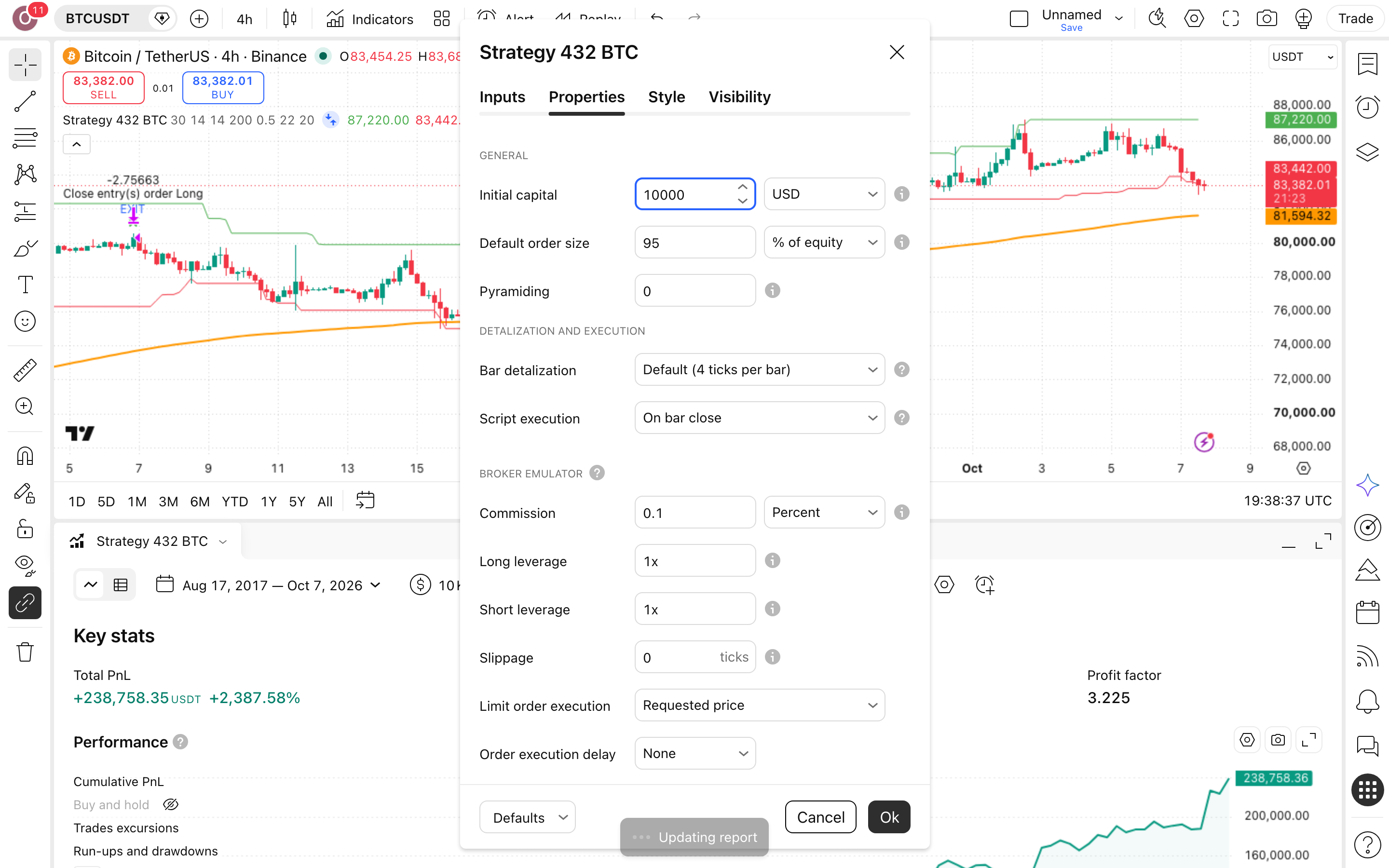Click the remove objects trash icon
The height and width of the screenshot is (868, 1389).
[x=25, y=652]
